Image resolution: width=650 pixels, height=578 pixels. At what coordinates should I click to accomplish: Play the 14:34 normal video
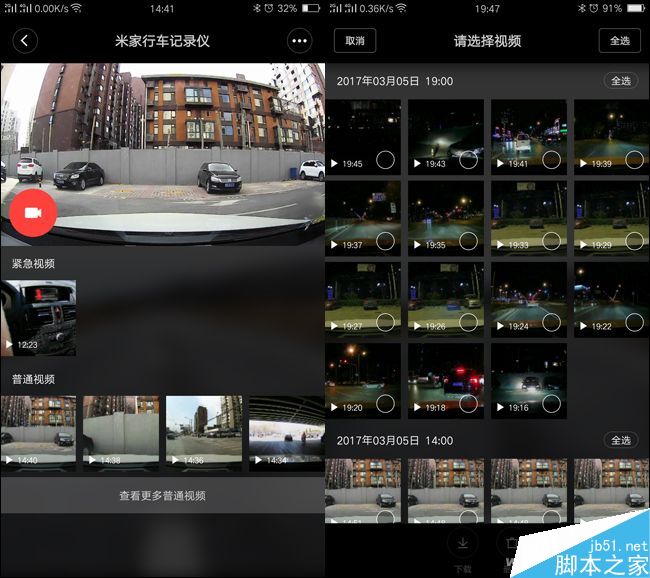pyautogui.click(x=287, y=433)
